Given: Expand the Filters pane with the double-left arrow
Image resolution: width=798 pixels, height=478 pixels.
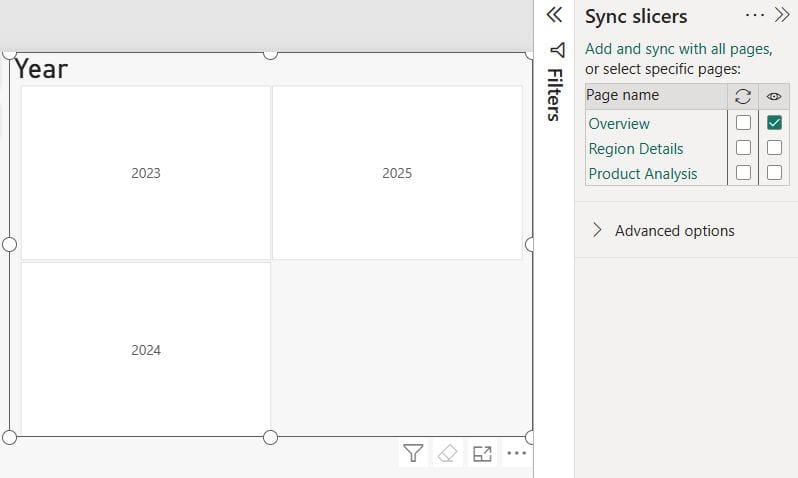Looking at the screenshot, I should [x=554, y=15].
